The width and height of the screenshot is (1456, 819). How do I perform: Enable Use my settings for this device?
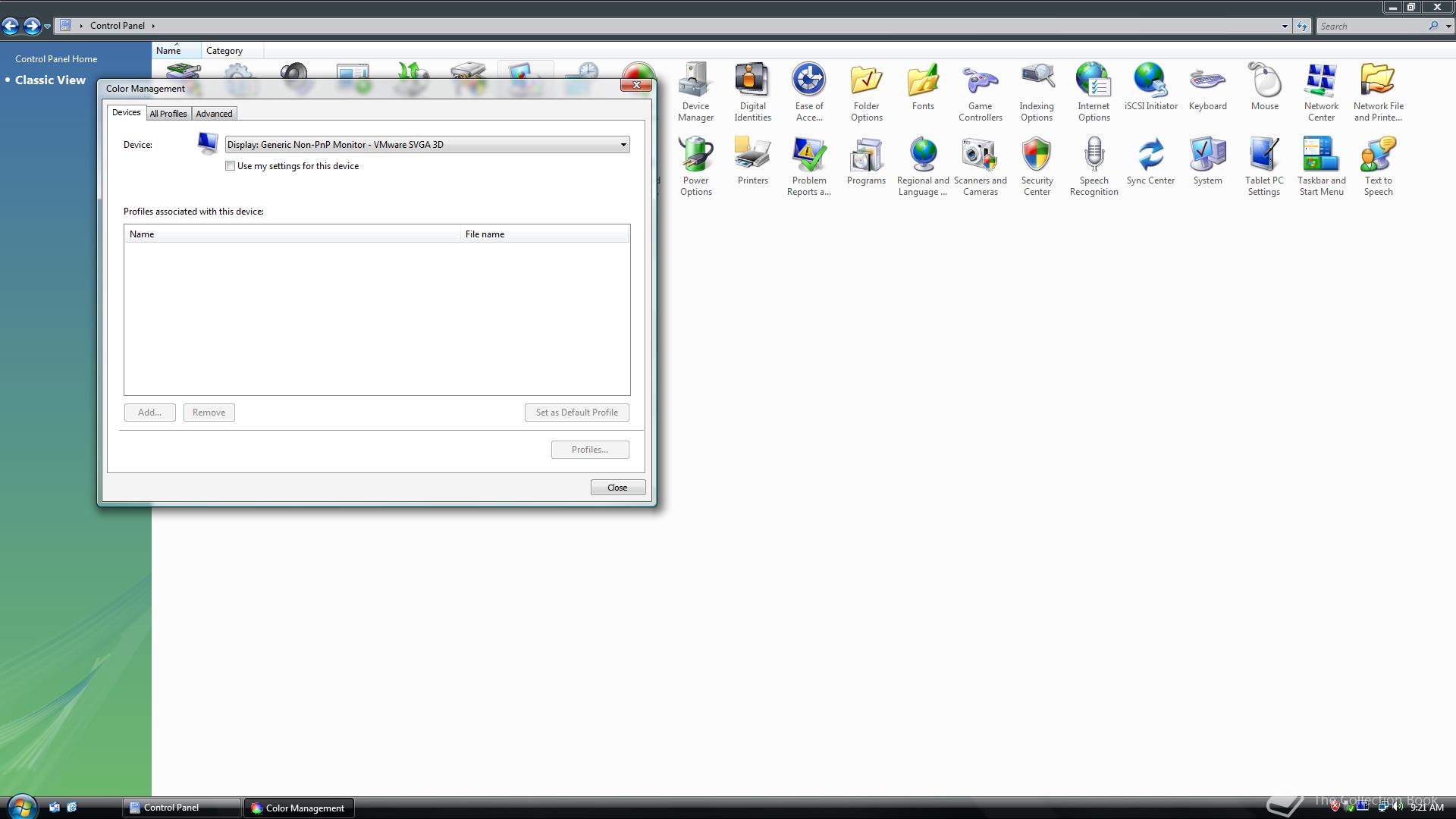point(231,166)
